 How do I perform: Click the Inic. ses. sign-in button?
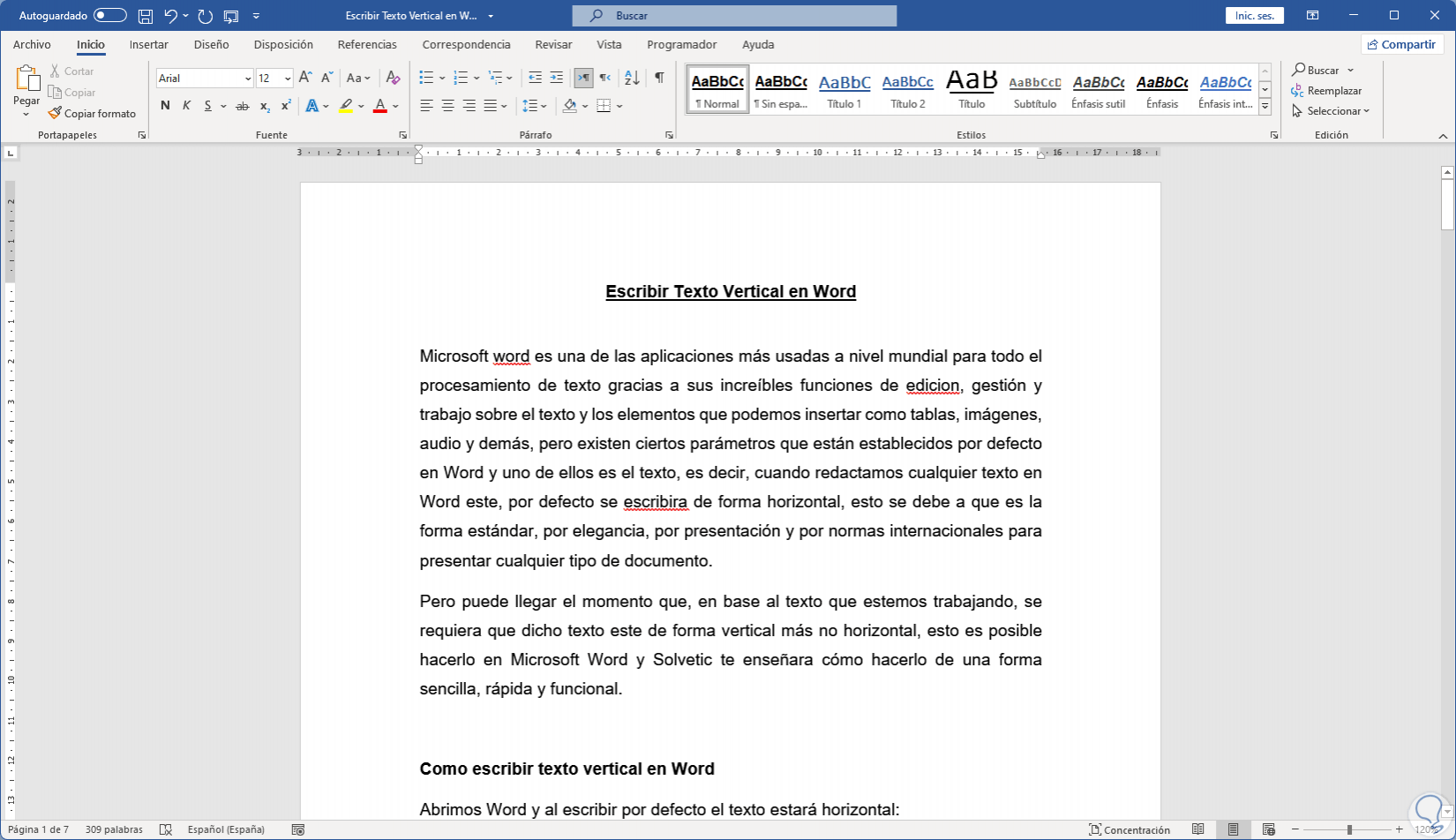[1255, 16]
